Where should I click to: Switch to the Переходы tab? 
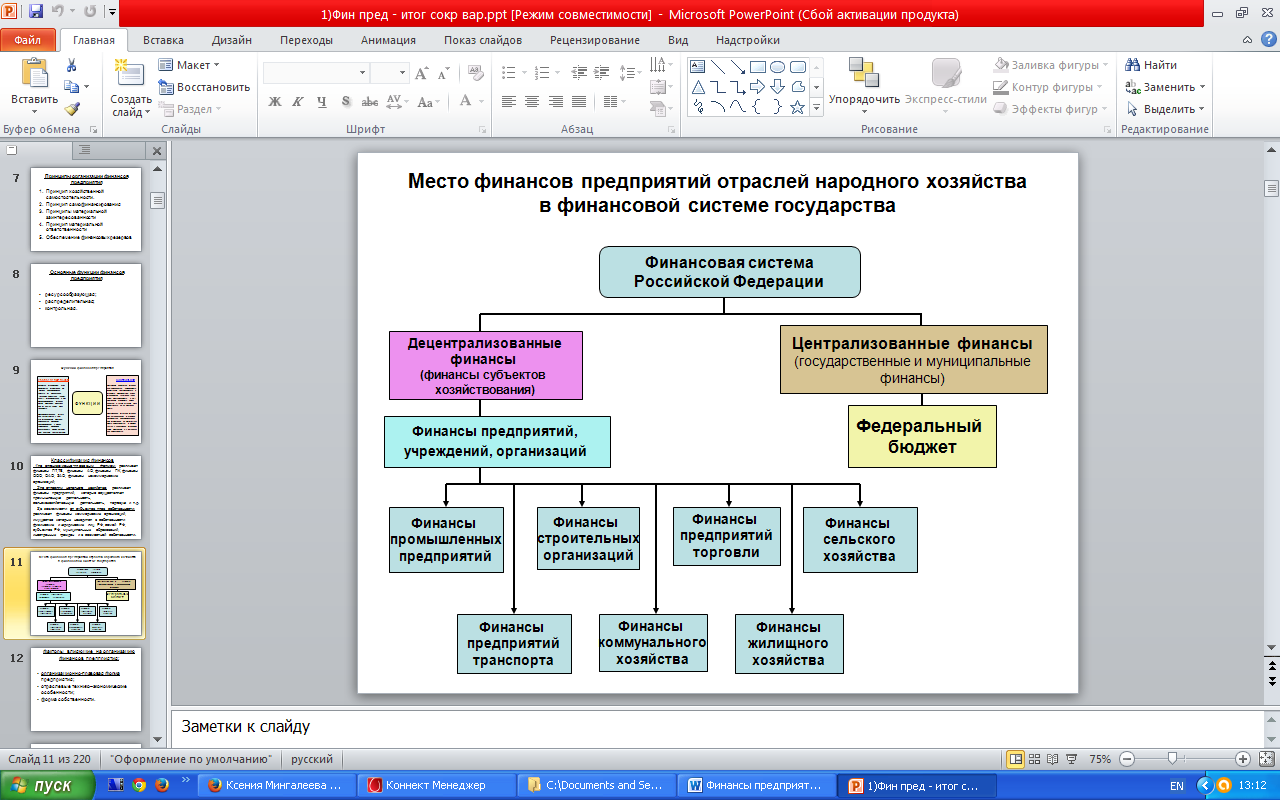(x=307, y=40)
